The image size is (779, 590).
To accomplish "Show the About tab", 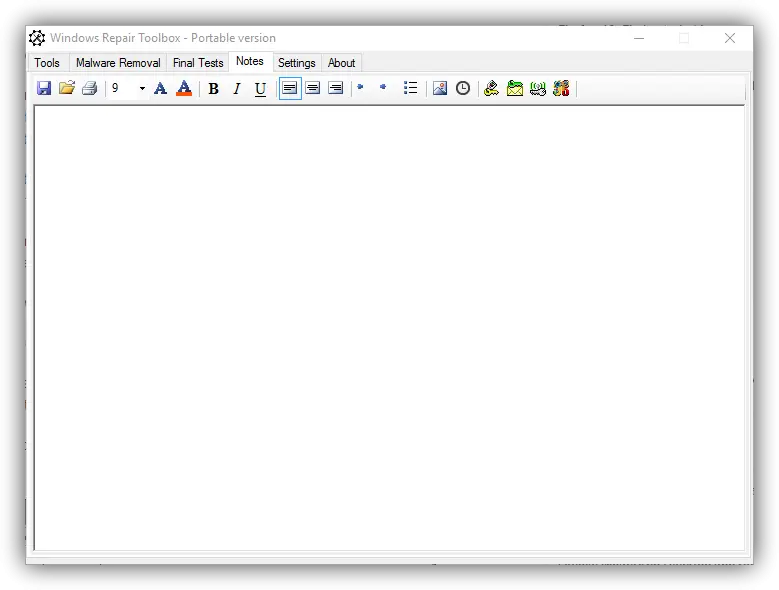I will 341,63.
